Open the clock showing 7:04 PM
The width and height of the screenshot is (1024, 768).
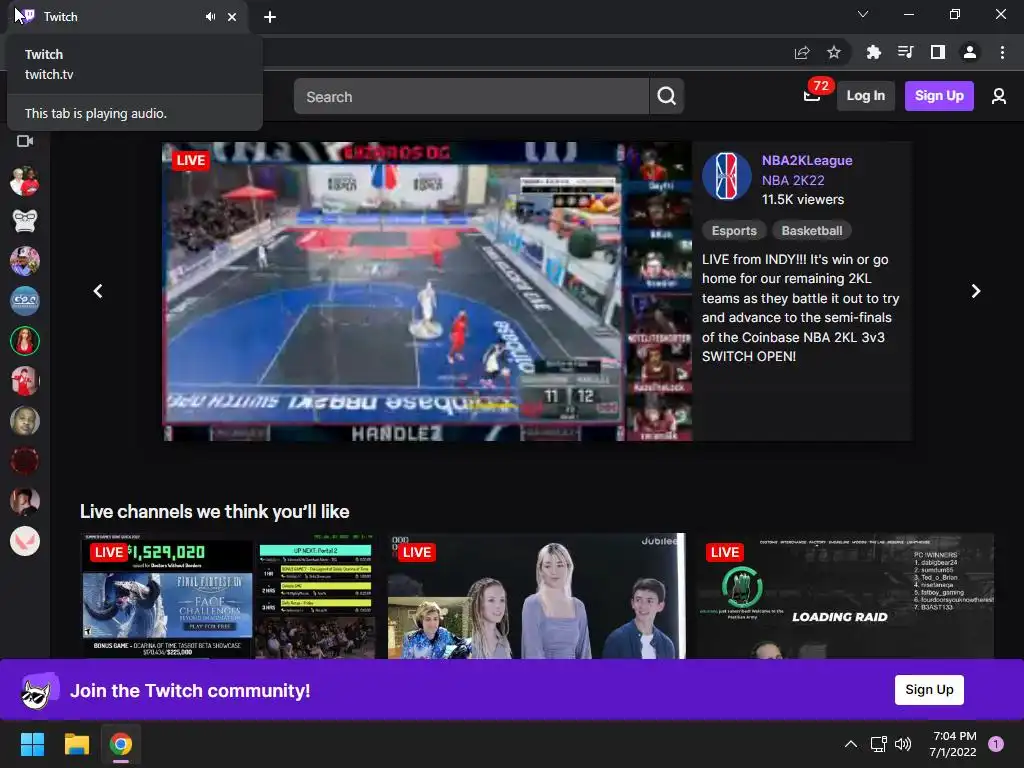coord(953,744)
